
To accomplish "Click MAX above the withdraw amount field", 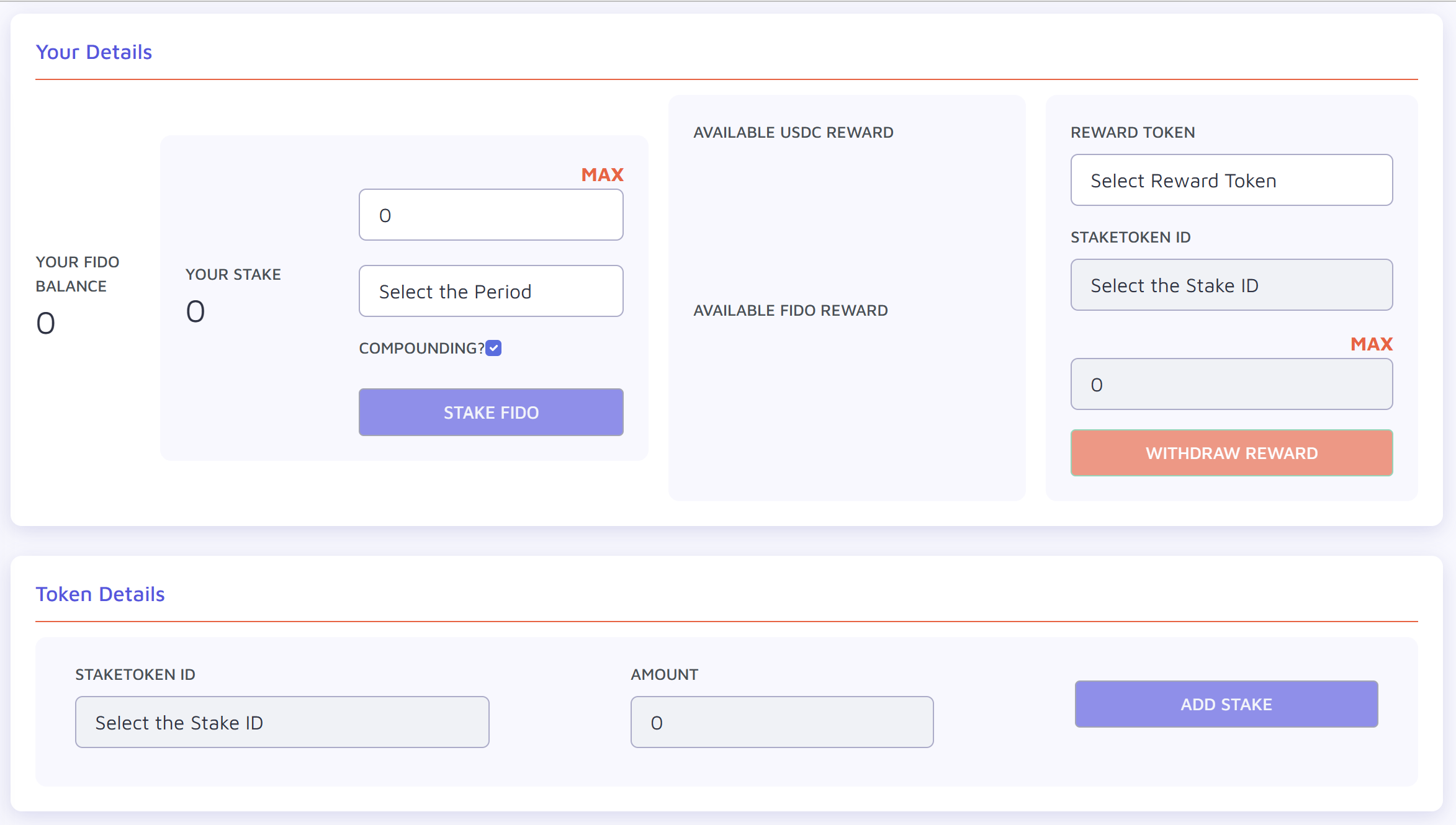I will [1372, 344].
